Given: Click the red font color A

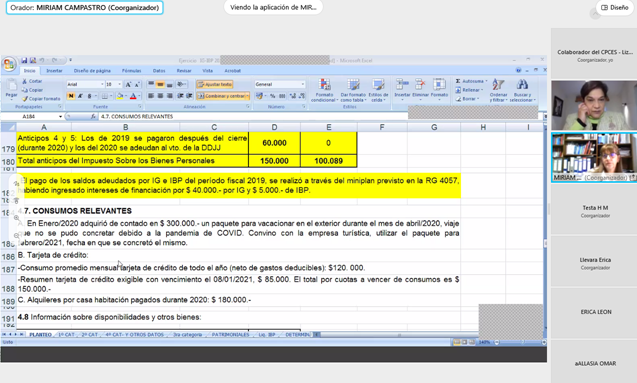Looking at the screenshot, I should (x=133, y=96).
